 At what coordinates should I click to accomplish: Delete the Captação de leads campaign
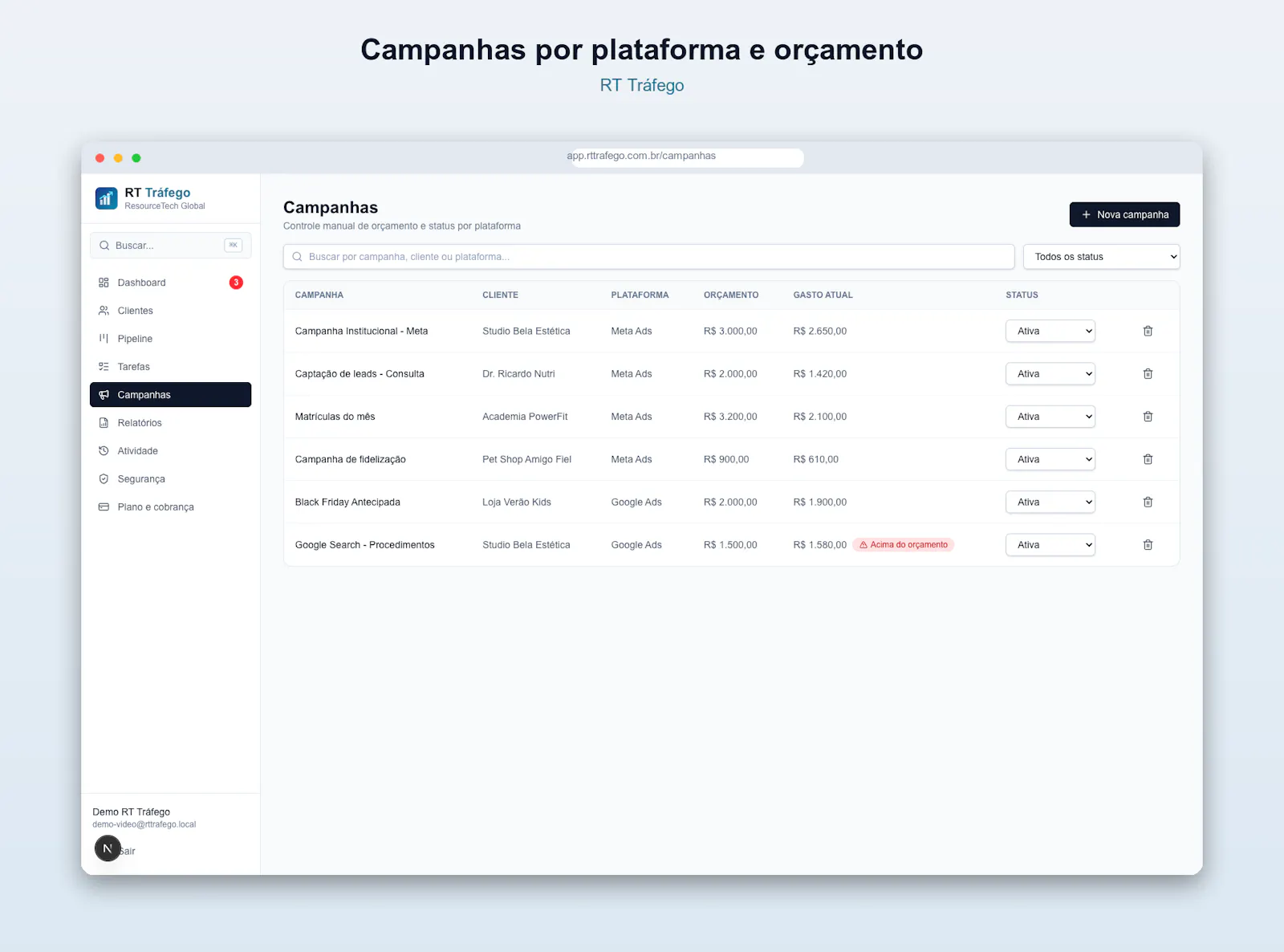coord(1148,374)
